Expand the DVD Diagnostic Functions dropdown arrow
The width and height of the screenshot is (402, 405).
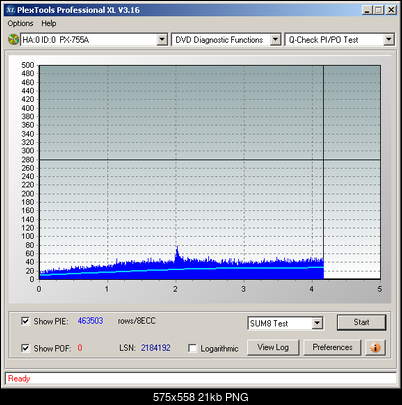[x=275, y=40]
